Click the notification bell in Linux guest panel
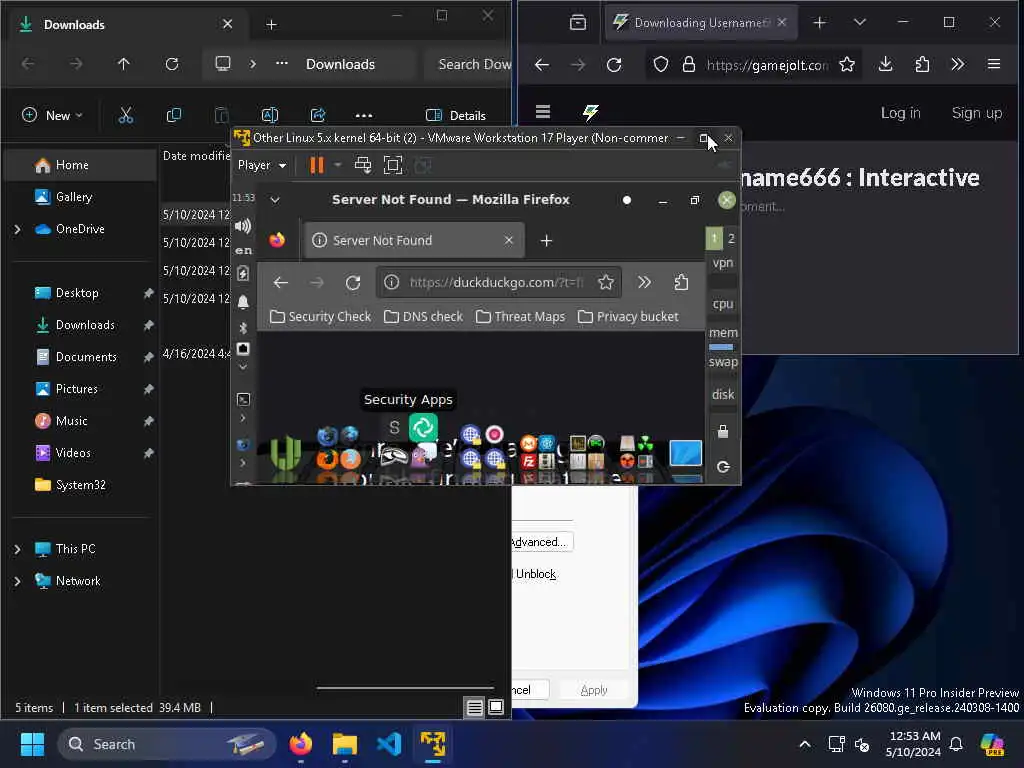 (243, 302)
